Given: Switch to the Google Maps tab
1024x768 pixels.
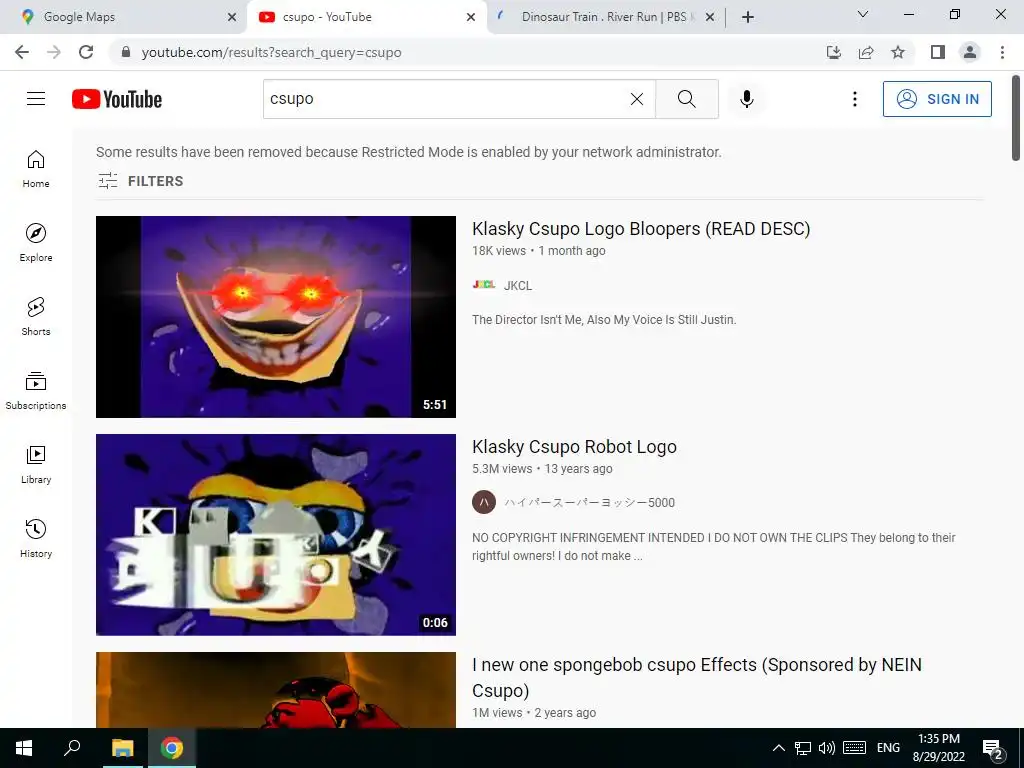Looking at the screenshot, I should tap(121, 17).
